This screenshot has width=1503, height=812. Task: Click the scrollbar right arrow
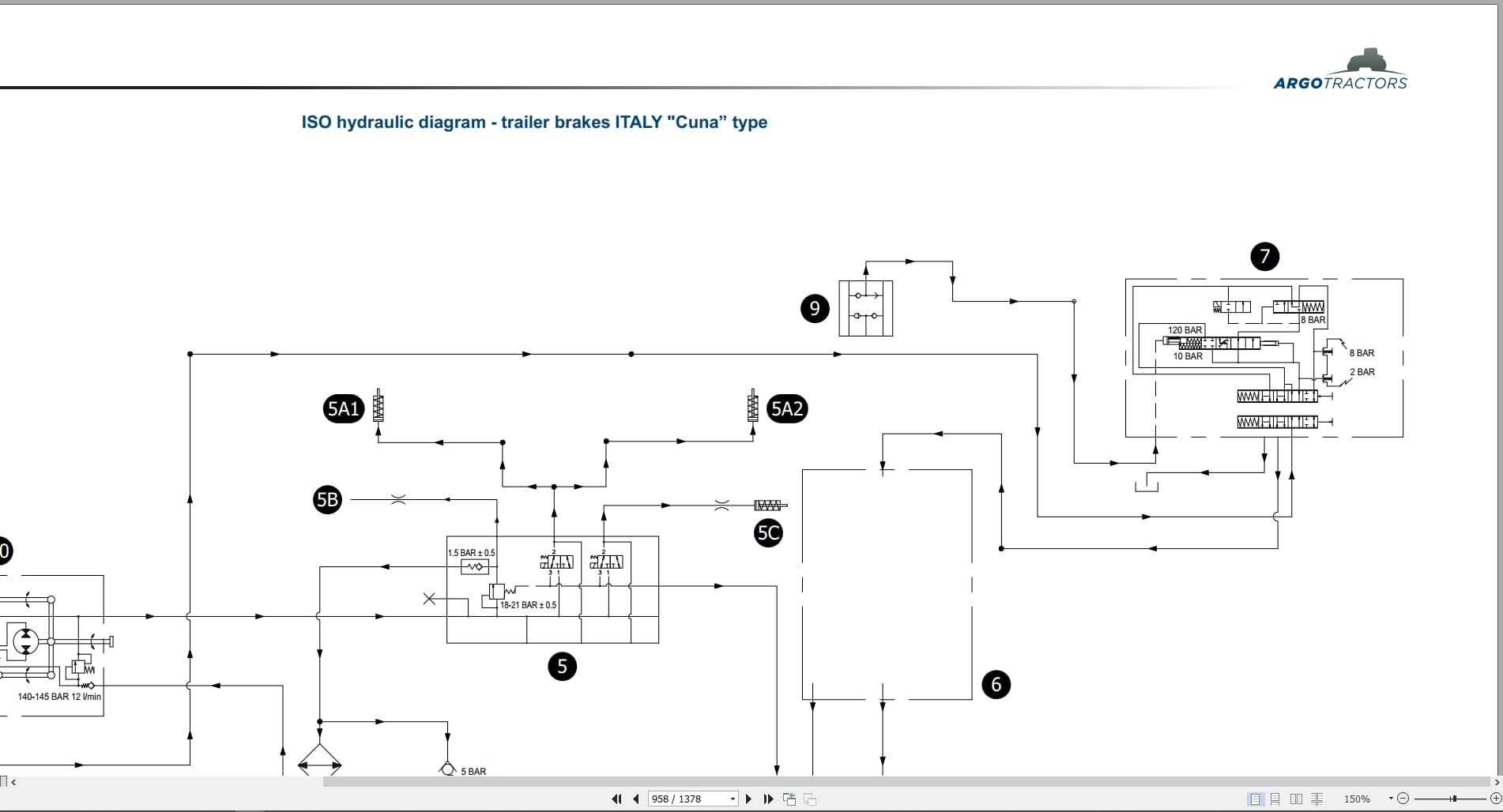click(x=1497, y=782)
